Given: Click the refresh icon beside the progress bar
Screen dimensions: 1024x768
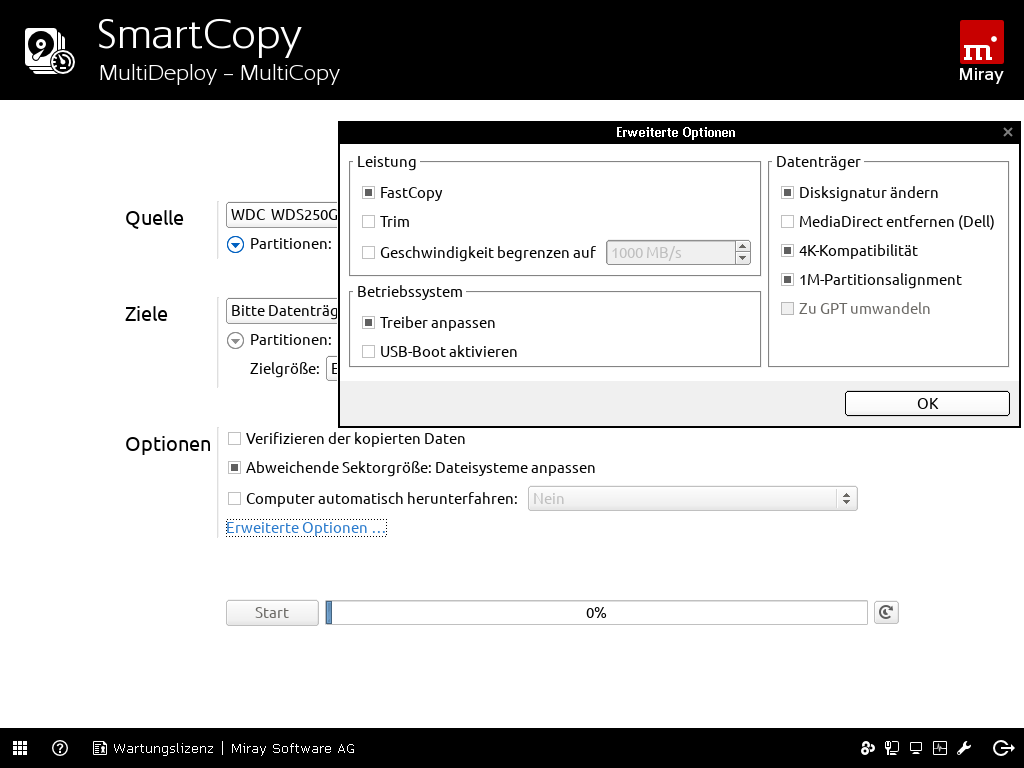Looking at the screenshot, I should 885,612.
